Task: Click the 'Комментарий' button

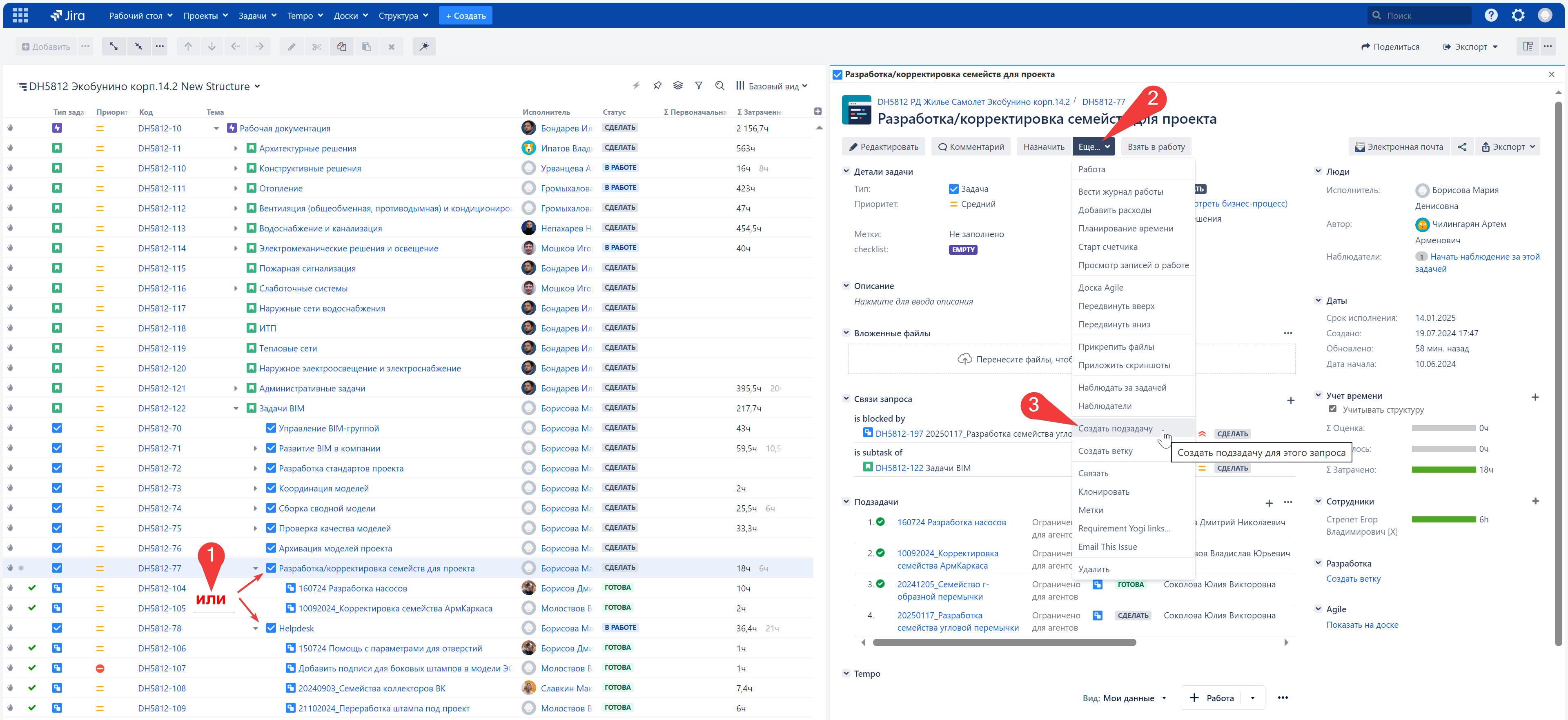Action: [971, 147]
